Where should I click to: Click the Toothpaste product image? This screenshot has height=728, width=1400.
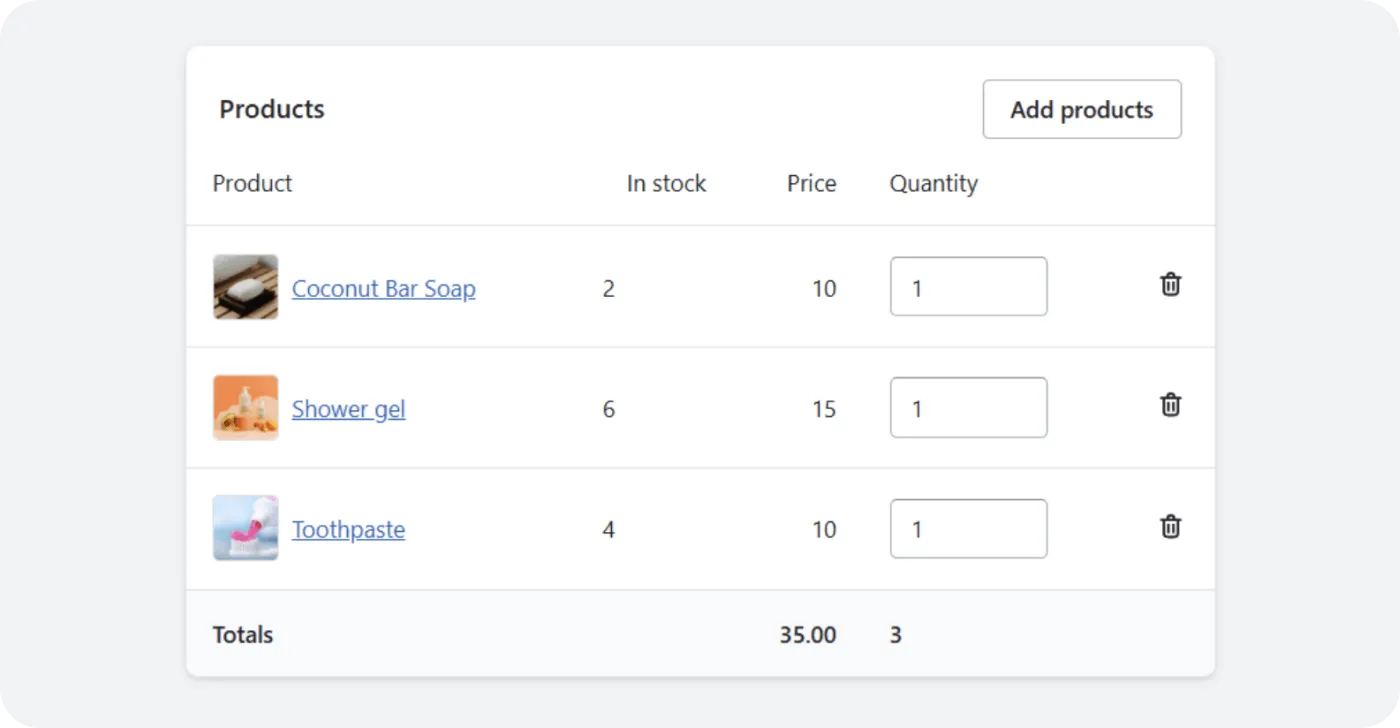[x=245, y=528]
